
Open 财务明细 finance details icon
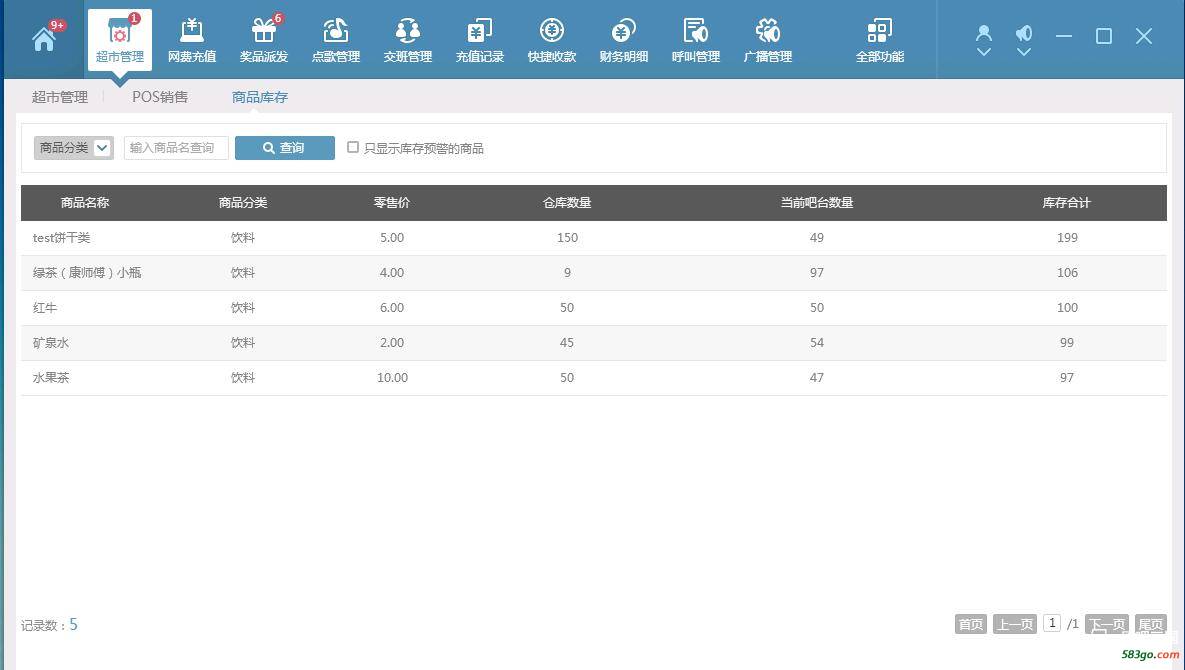pyautogui.click(x=624, y=40)
